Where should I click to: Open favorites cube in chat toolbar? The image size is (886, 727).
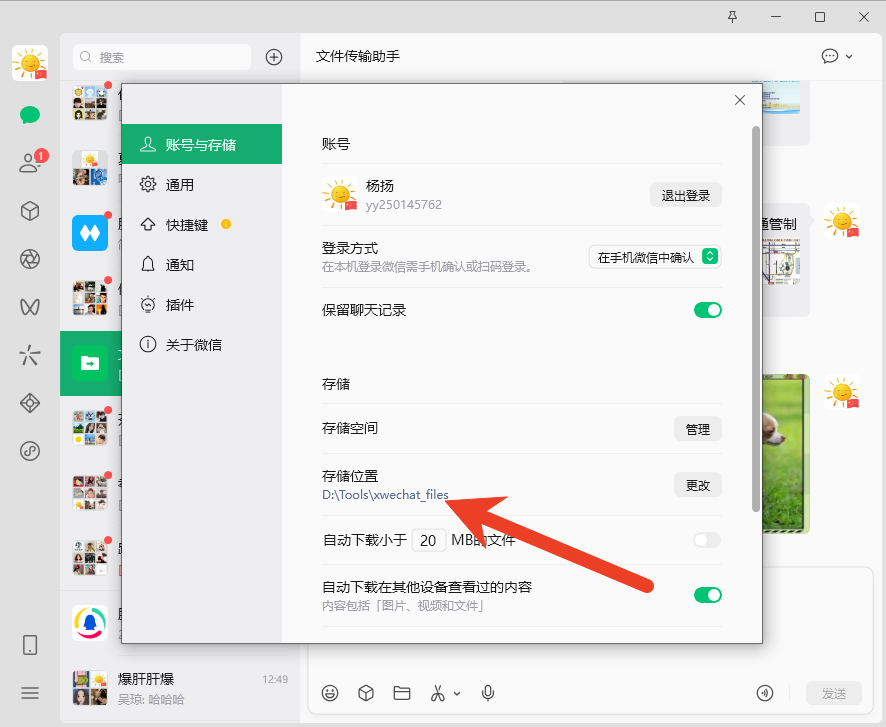[366, 693]
